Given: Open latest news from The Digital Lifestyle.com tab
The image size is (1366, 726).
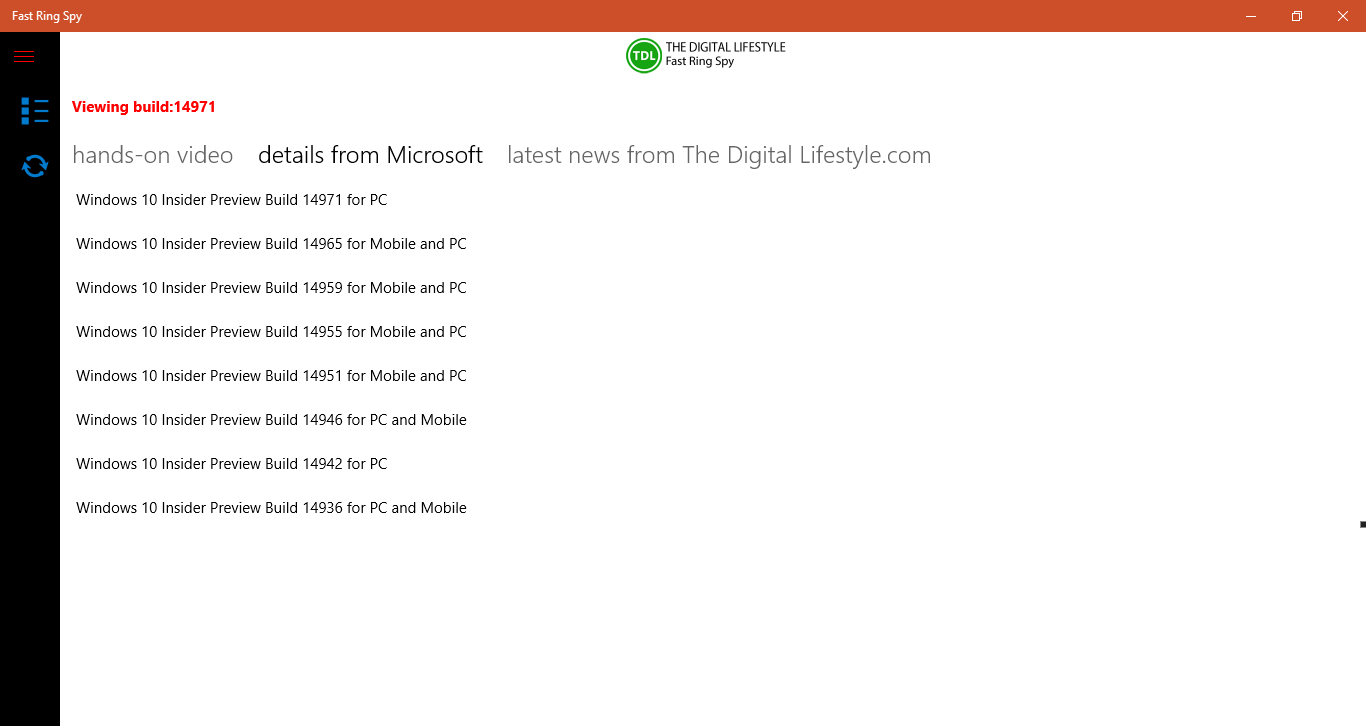Looking at the screenshot, I should [x=719, y=155].
